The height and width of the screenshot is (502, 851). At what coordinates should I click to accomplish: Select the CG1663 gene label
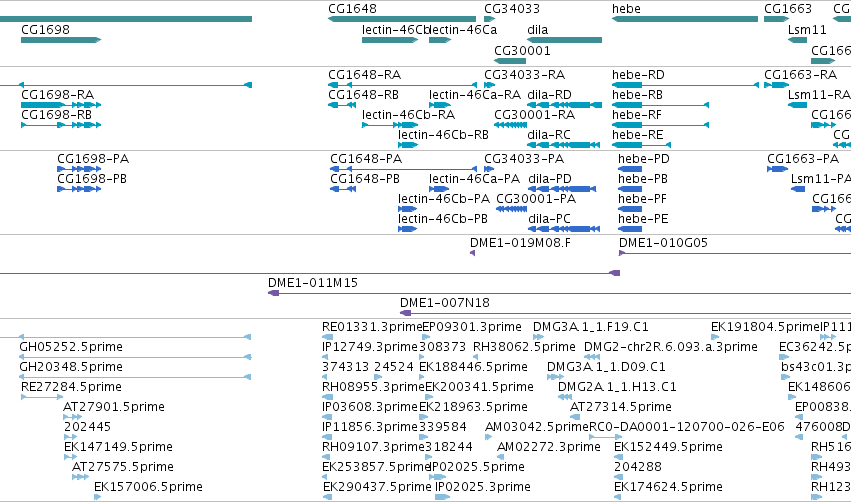coord(788,9)
